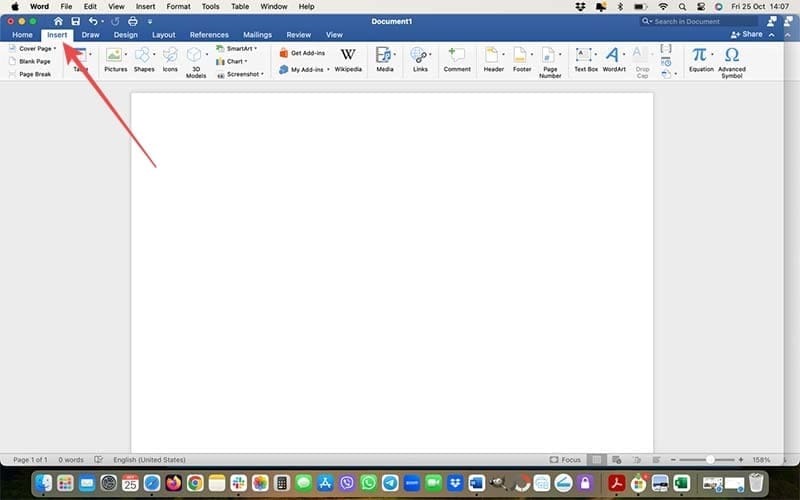Switch to the Draw tab
This screenshot has height=500, width=800.
(x=90, y=35)
